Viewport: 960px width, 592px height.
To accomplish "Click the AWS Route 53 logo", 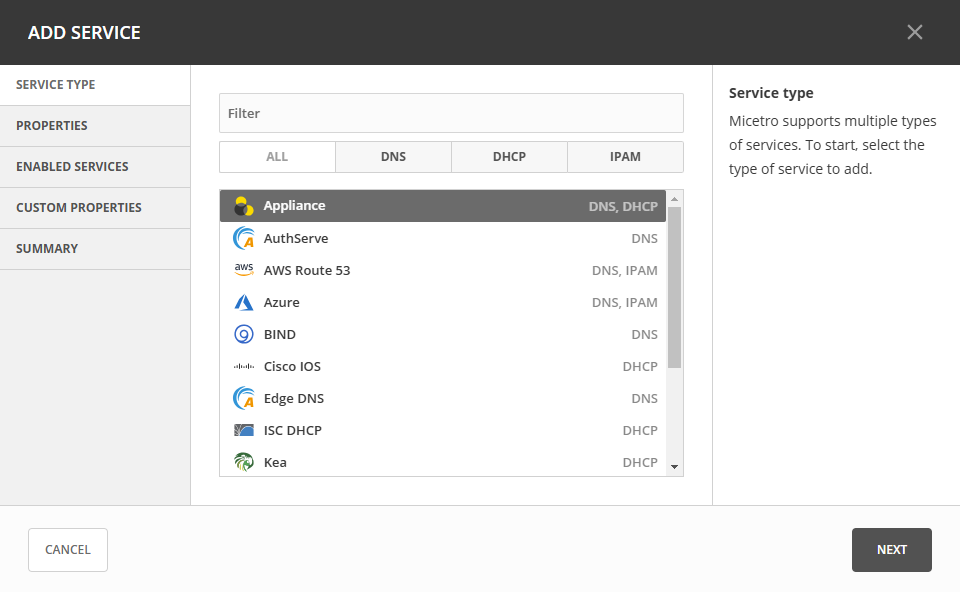I will tap(243, 270).
